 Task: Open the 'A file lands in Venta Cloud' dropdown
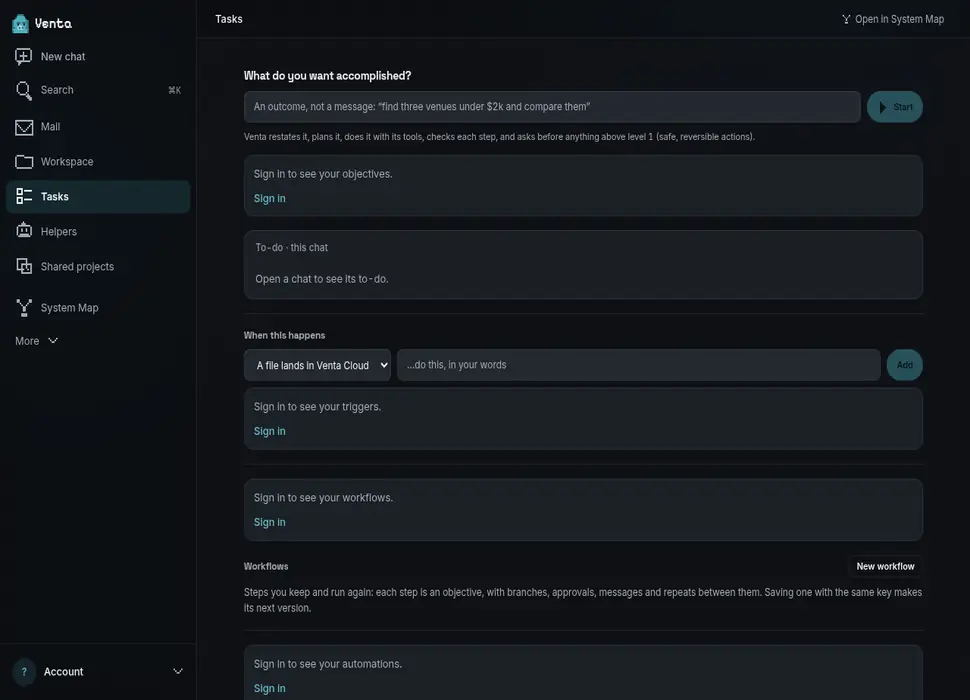point(317,365)
